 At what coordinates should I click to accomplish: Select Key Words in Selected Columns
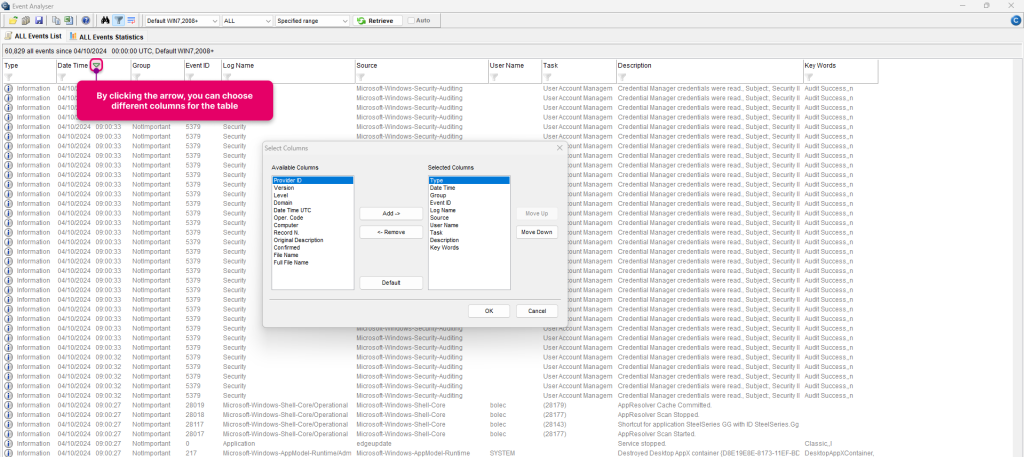point(444,247)
